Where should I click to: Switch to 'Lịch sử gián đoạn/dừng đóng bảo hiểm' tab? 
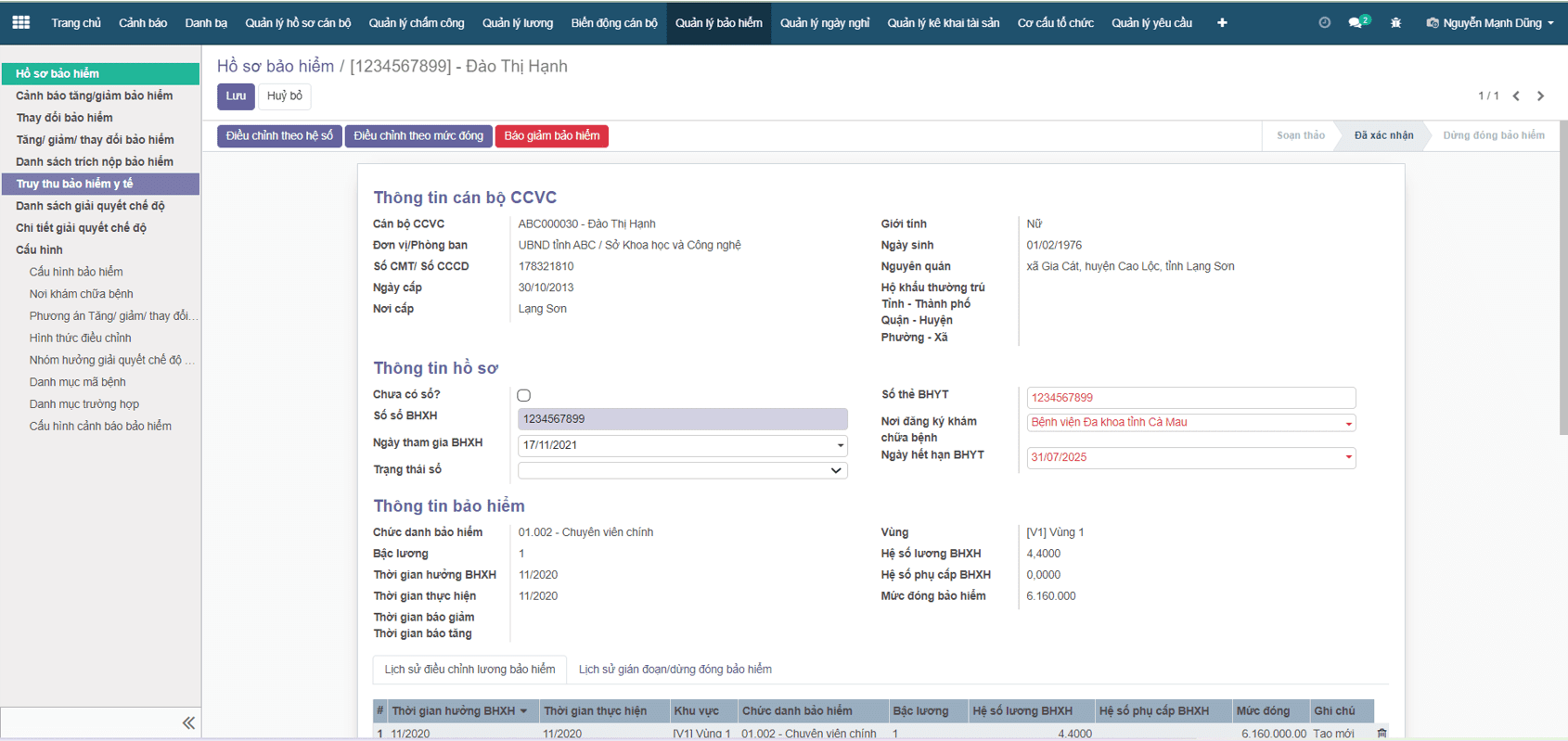[675, 669]
